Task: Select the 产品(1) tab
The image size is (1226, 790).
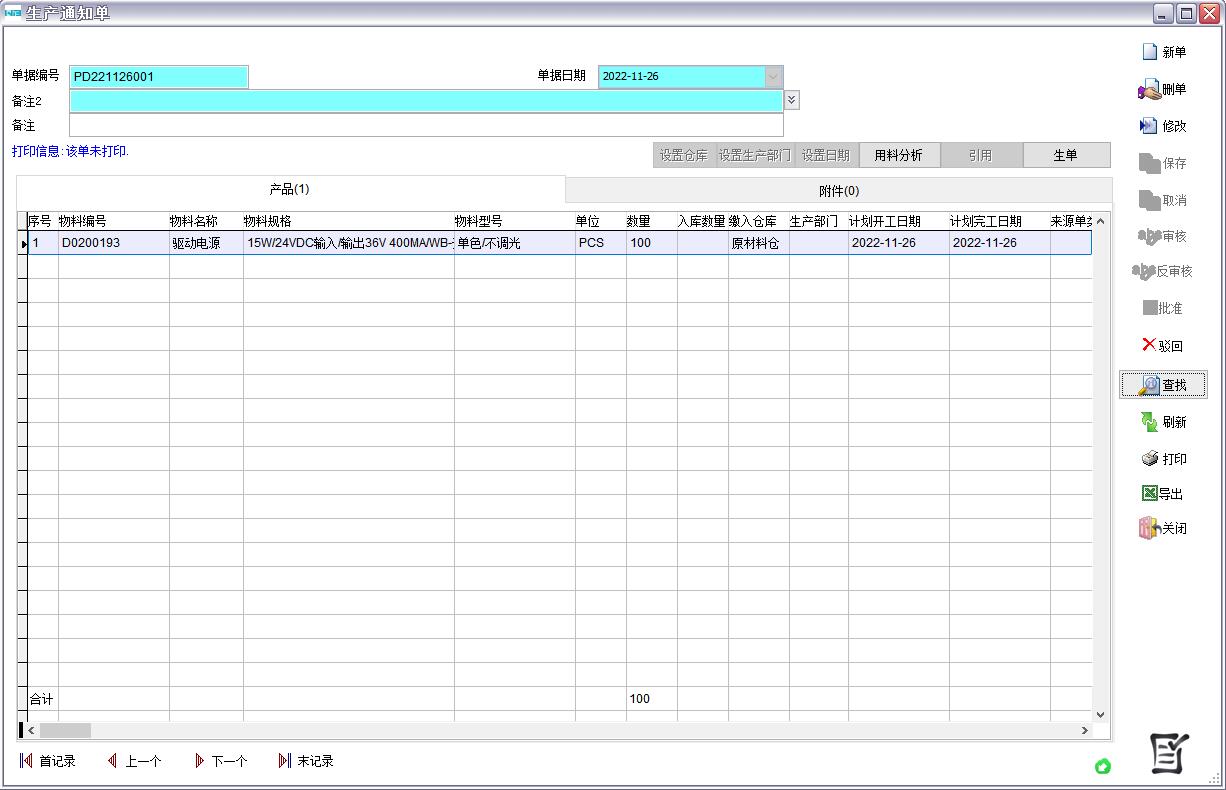Action: pyautogui.click(x=290, y=189)
